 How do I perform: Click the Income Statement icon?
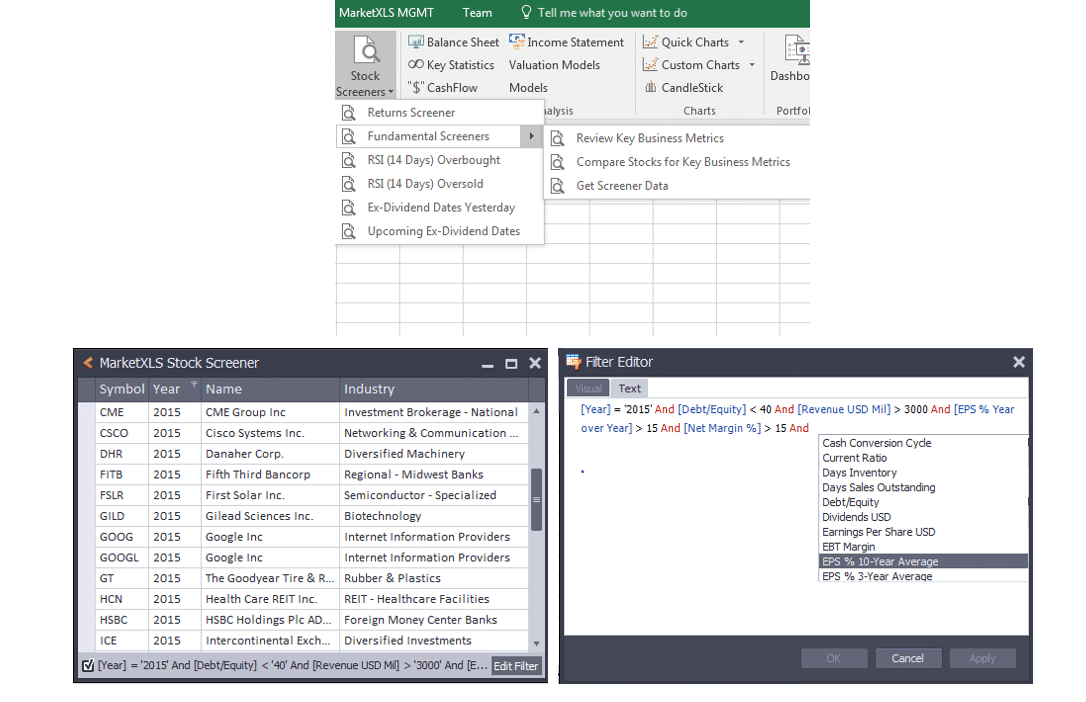[x=517, y=42]
